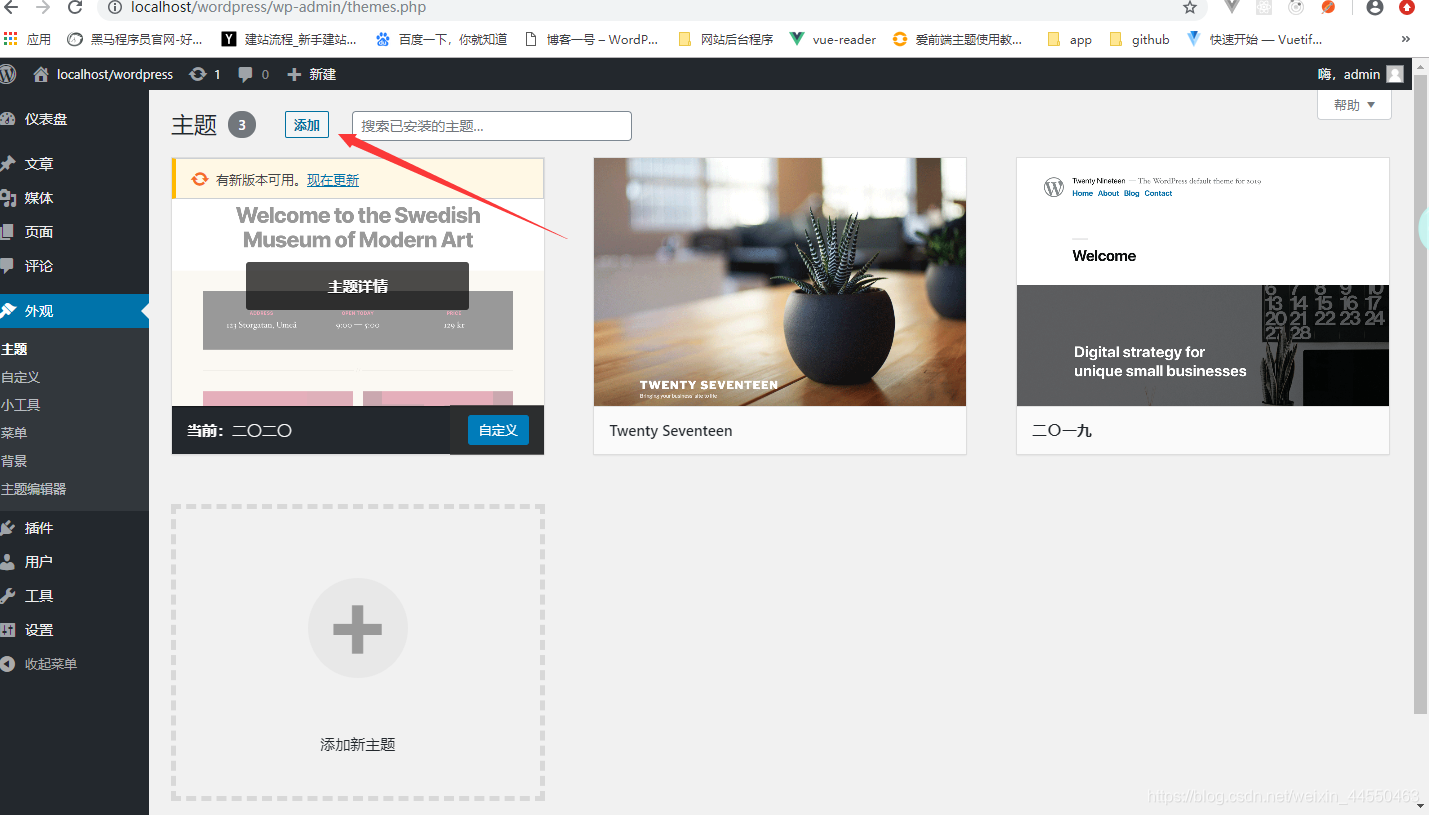
Task: Open the 建站流程 bookmark
Action: coord(289,40)
